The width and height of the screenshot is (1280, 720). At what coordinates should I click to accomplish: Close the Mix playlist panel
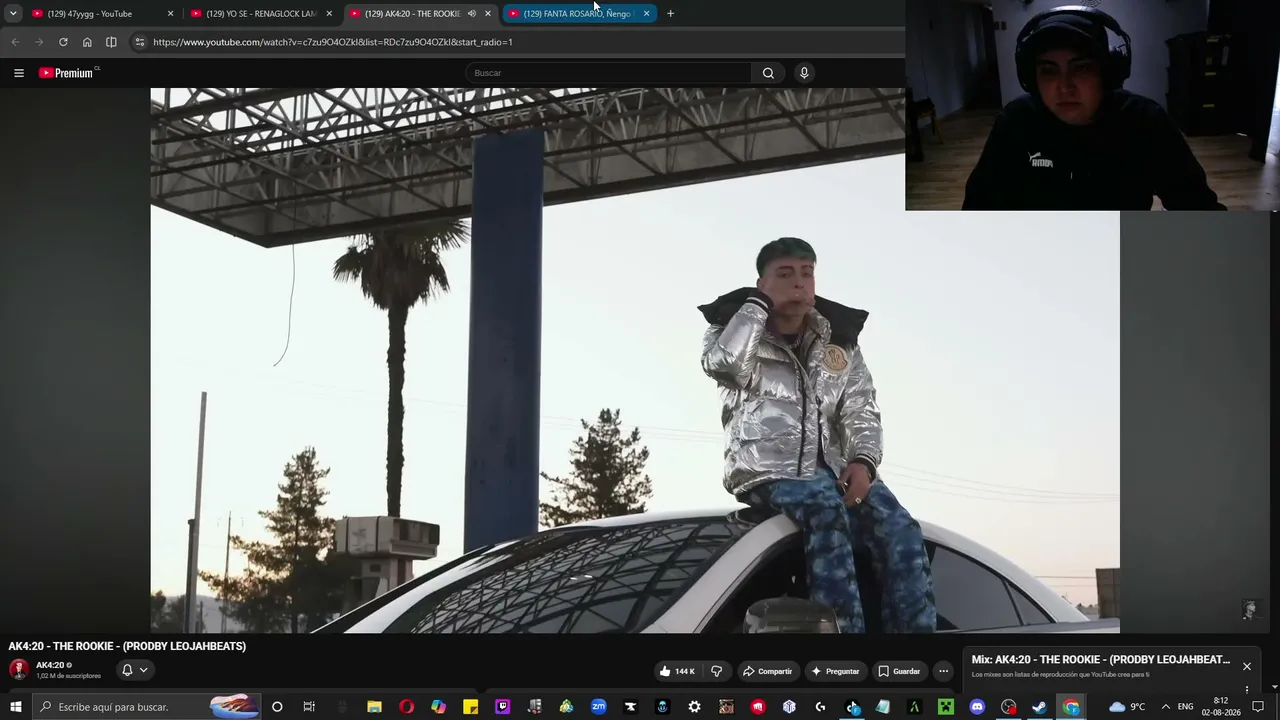point(1247,666)
